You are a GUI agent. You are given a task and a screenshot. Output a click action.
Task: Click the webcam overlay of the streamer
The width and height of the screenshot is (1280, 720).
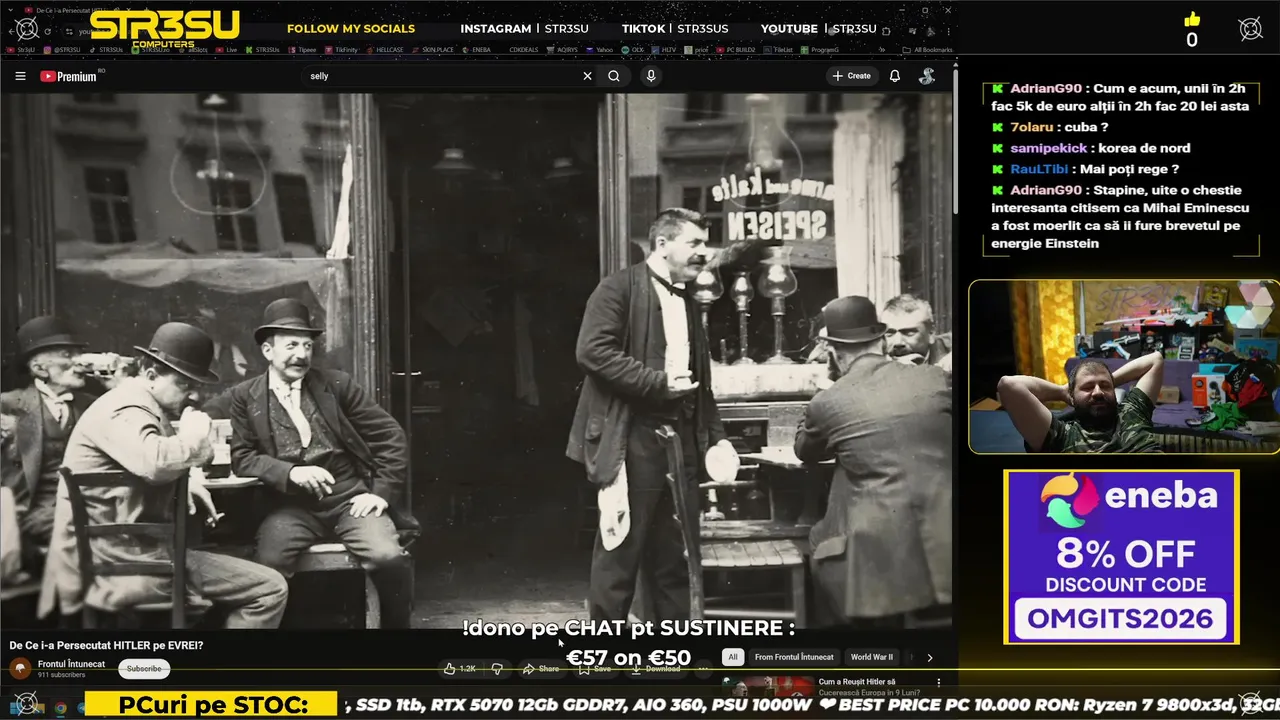click(1124, 367)
